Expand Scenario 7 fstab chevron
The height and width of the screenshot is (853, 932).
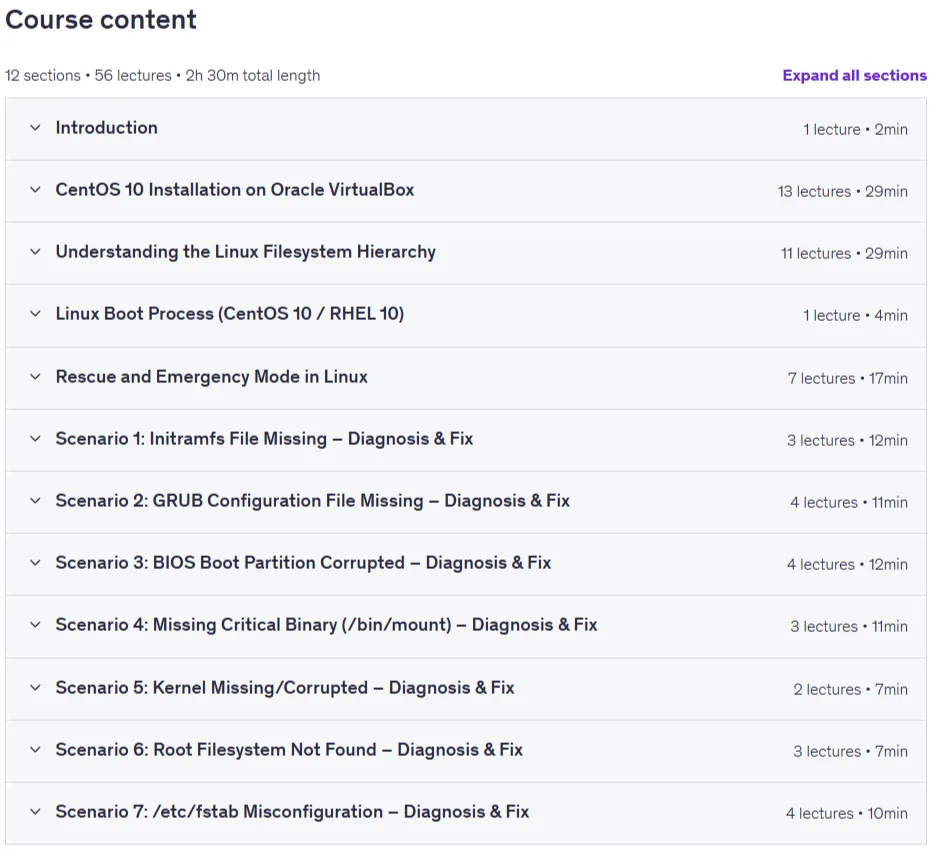coord(36,811)
